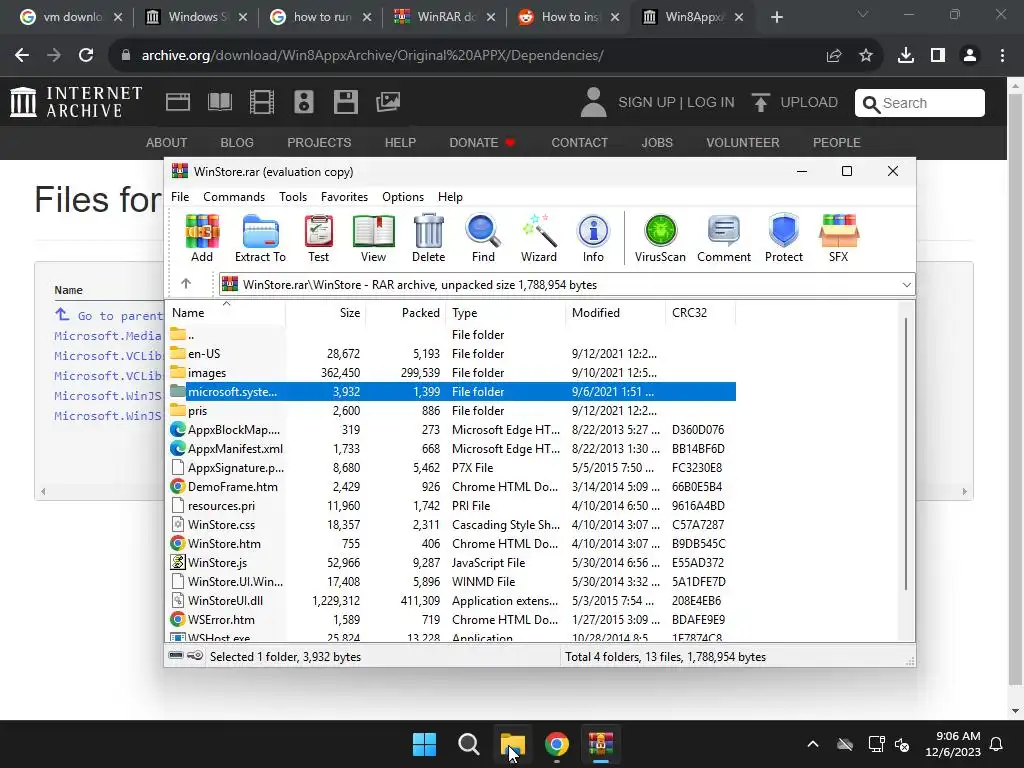Click Internet Archive texts book icon
The height and width of the screenshot is (768, 1024).
click(x=219, y=102)
